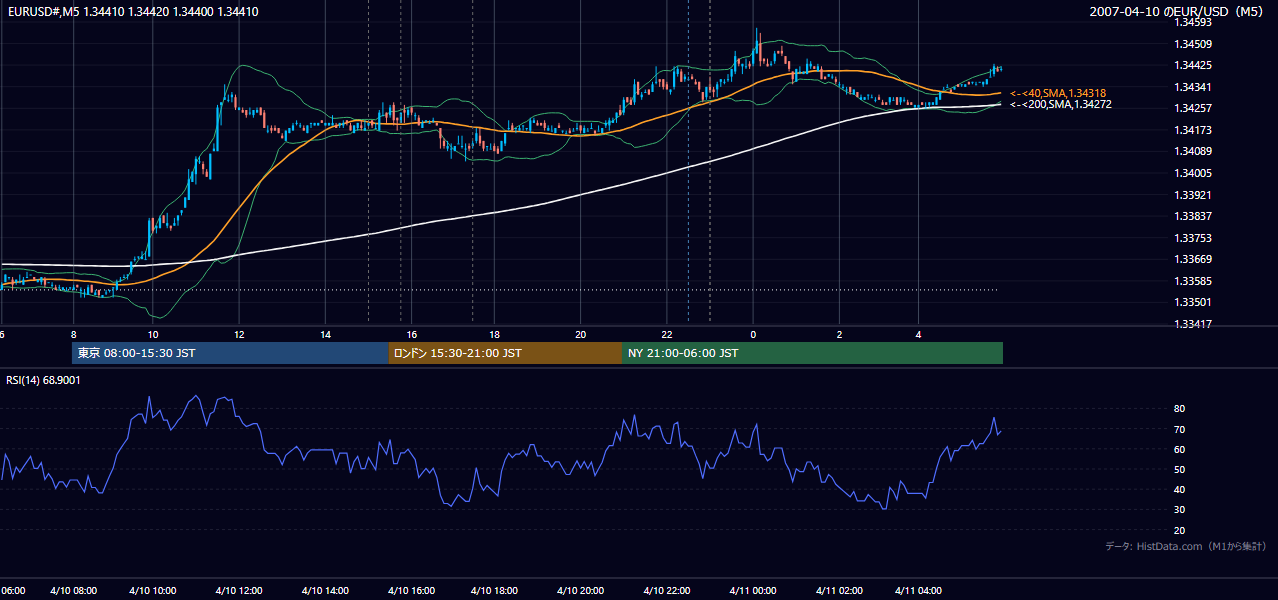This screenshot has height=600, width=1278.
Task: Click price axis label 1.34341
Action: coord(1193,87)
